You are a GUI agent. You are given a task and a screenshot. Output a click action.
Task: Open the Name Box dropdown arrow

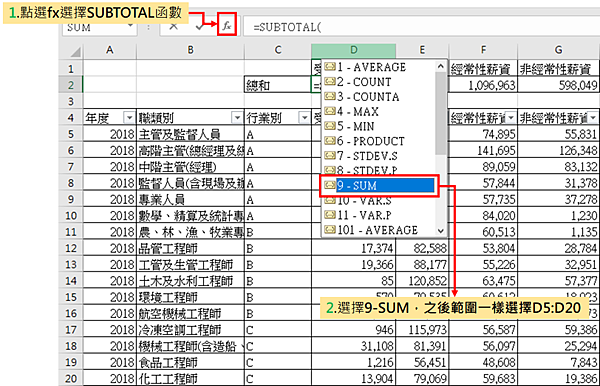(130, 26)
